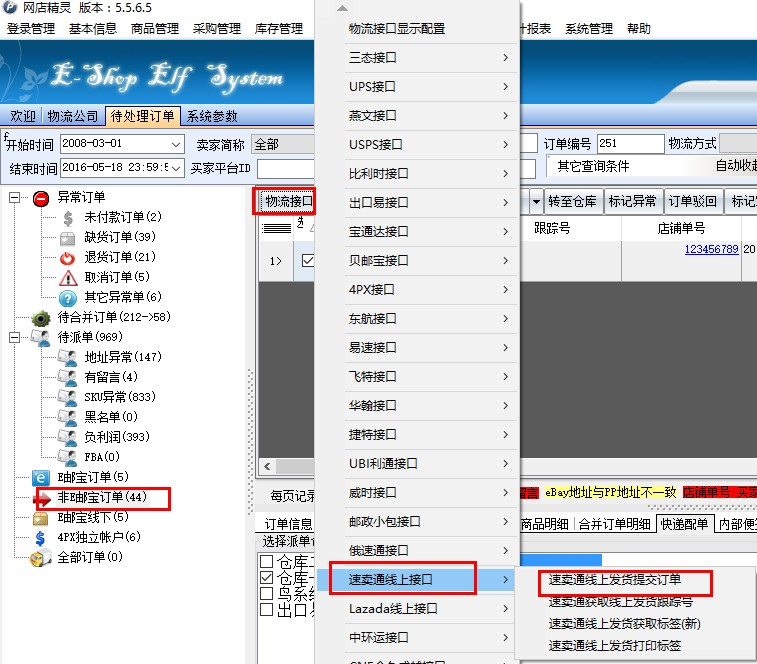This screenshot has width=757, height=664.
Task: Expand the Lazada线上接口 submenu arrow
Action: (505, 608)
